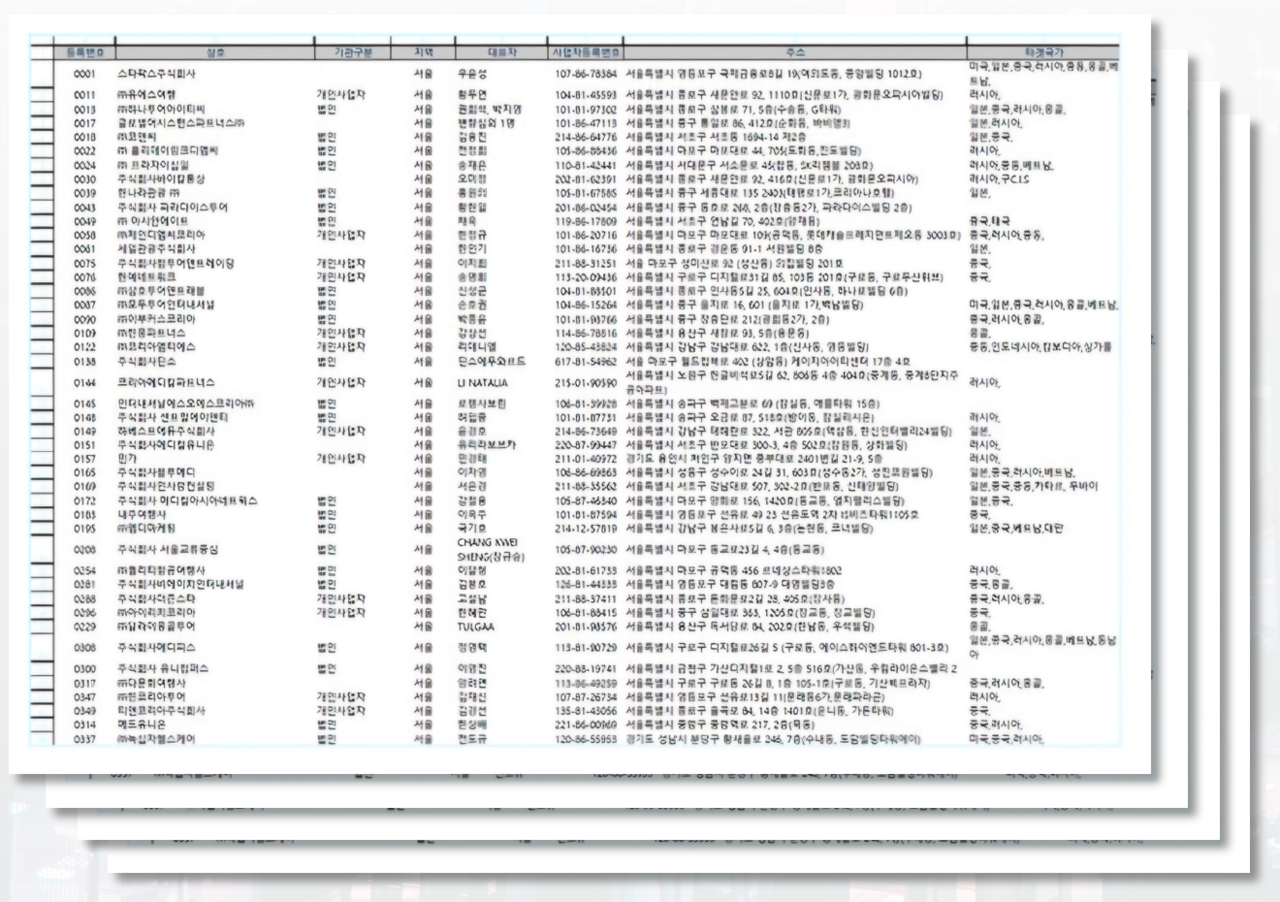Select registration number 0314
Screen dimensions: 1280x902
pos(83,725)
